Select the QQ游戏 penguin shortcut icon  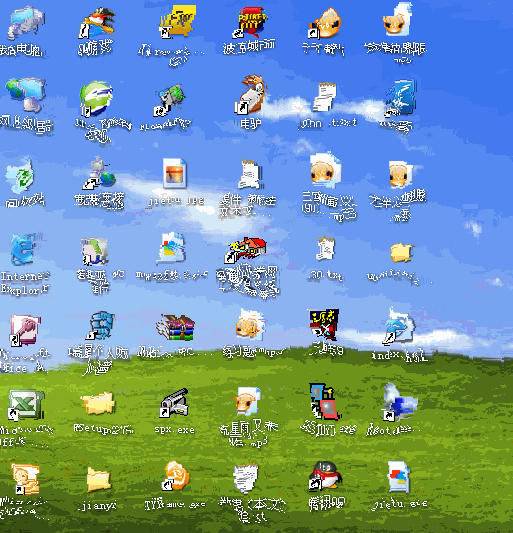97,23
